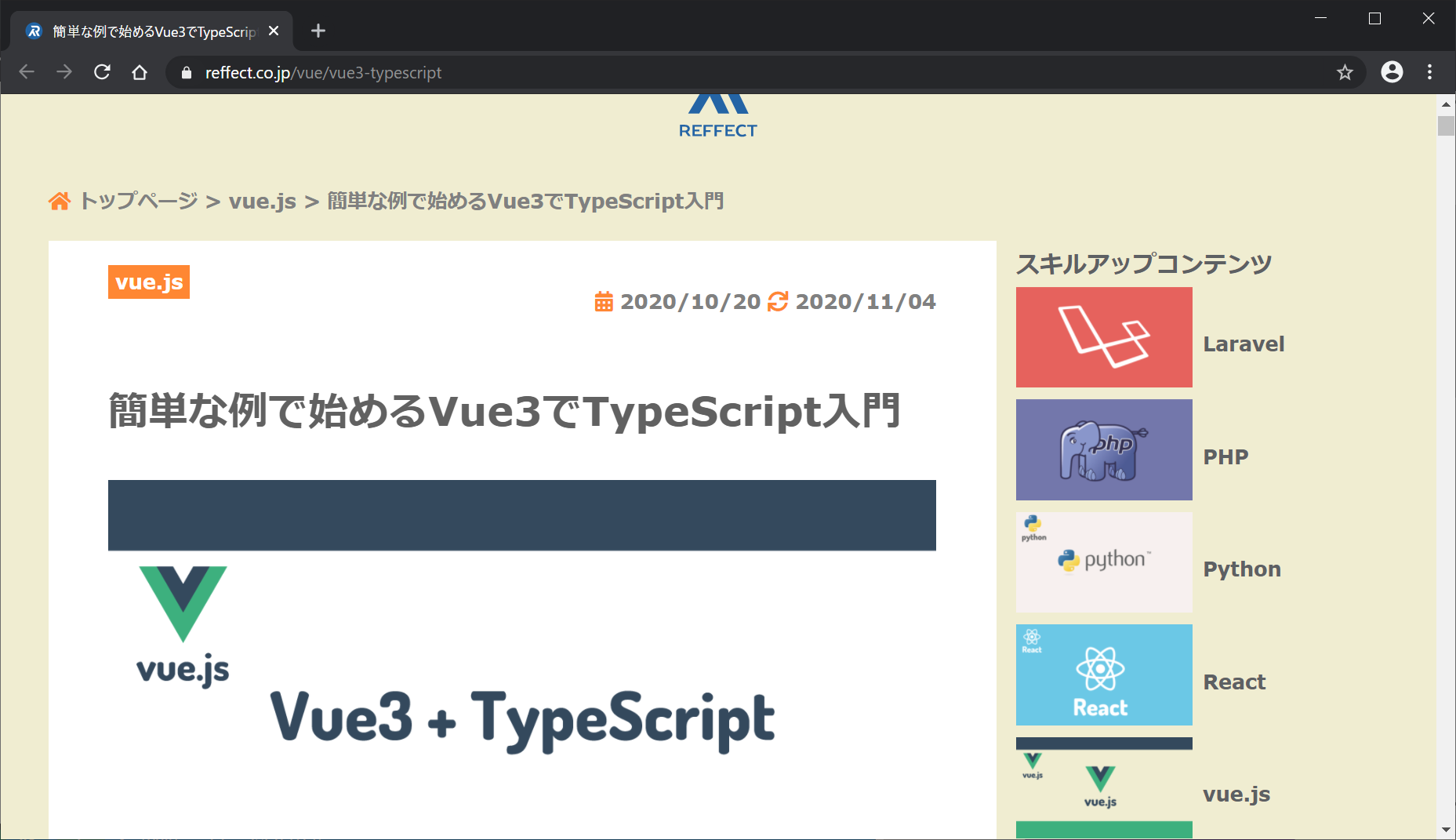Click the vertical scrollbar thumb
The width and height of the screenshot is (1456, 840).
click(1446, 125)
